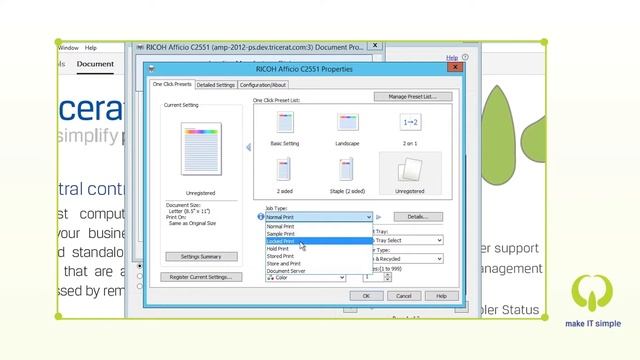
Task: Click the Help button in Properties dialog
Action: click(441, 296)
